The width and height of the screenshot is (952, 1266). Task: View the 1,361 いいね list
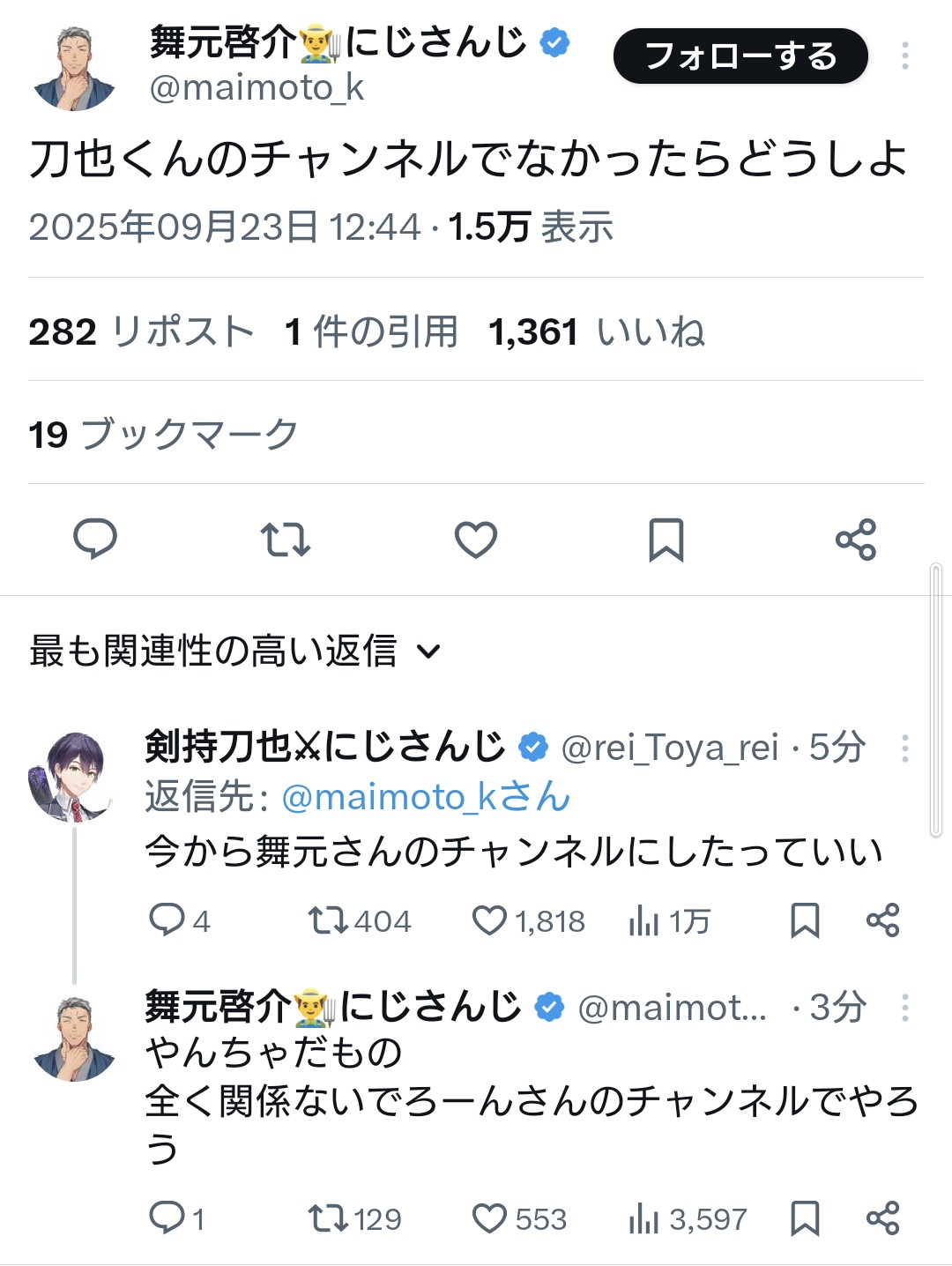point(596,332)
